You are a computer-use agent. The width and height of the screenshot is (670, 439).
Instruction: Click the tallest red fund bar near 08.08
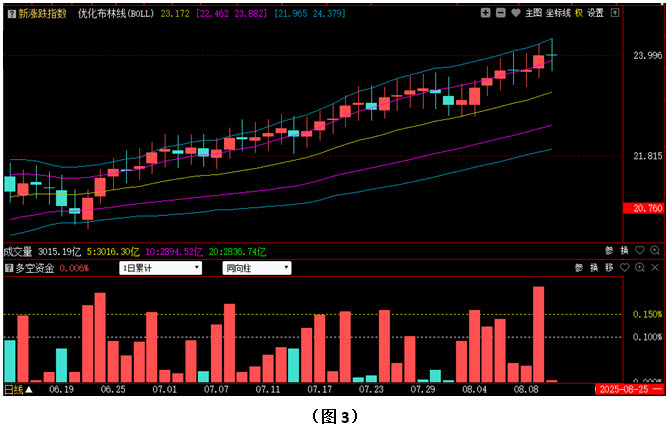coord(538,334)
